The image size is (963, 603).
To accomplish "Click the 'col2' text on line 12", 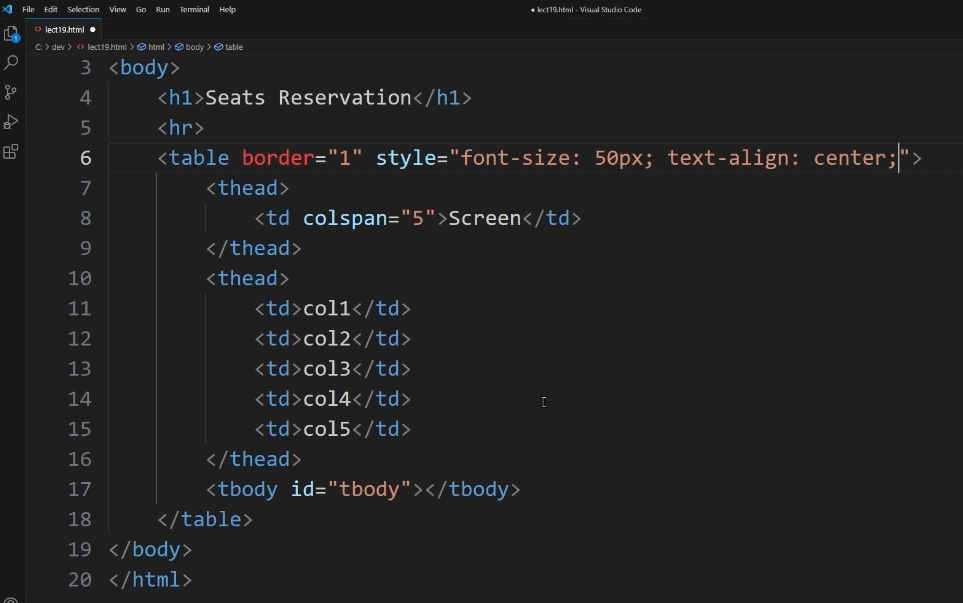I will [x=327, y=338].
